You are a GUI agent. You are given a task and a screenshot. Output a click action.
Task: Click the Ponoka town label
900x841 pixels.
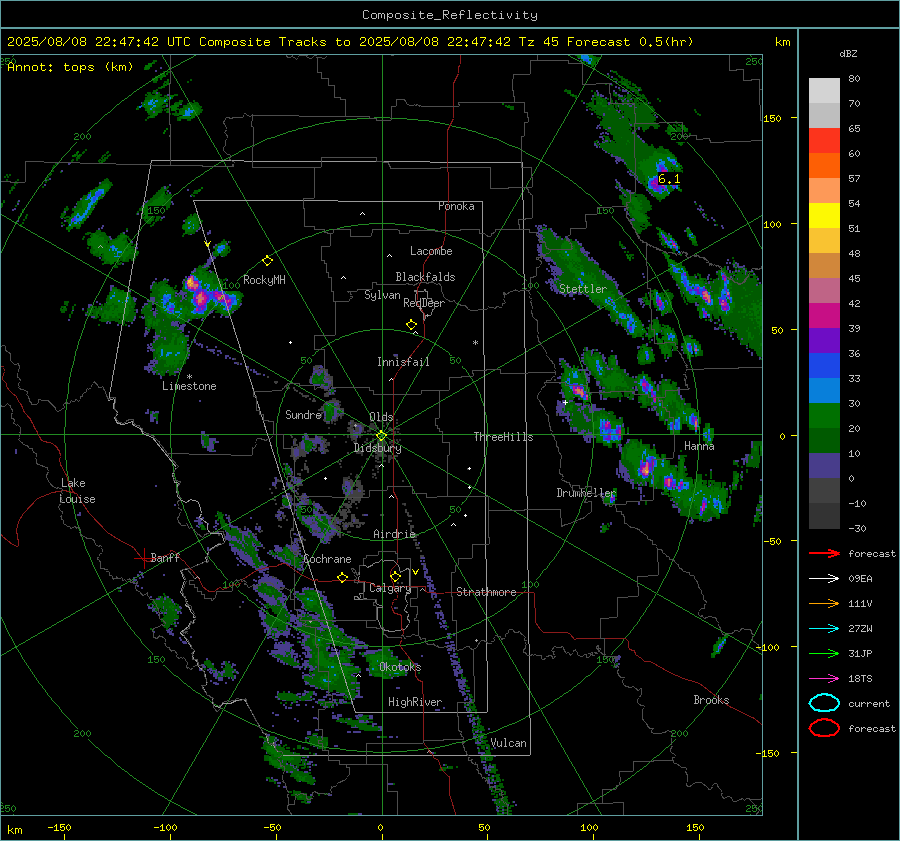click(x=456, y=206)
